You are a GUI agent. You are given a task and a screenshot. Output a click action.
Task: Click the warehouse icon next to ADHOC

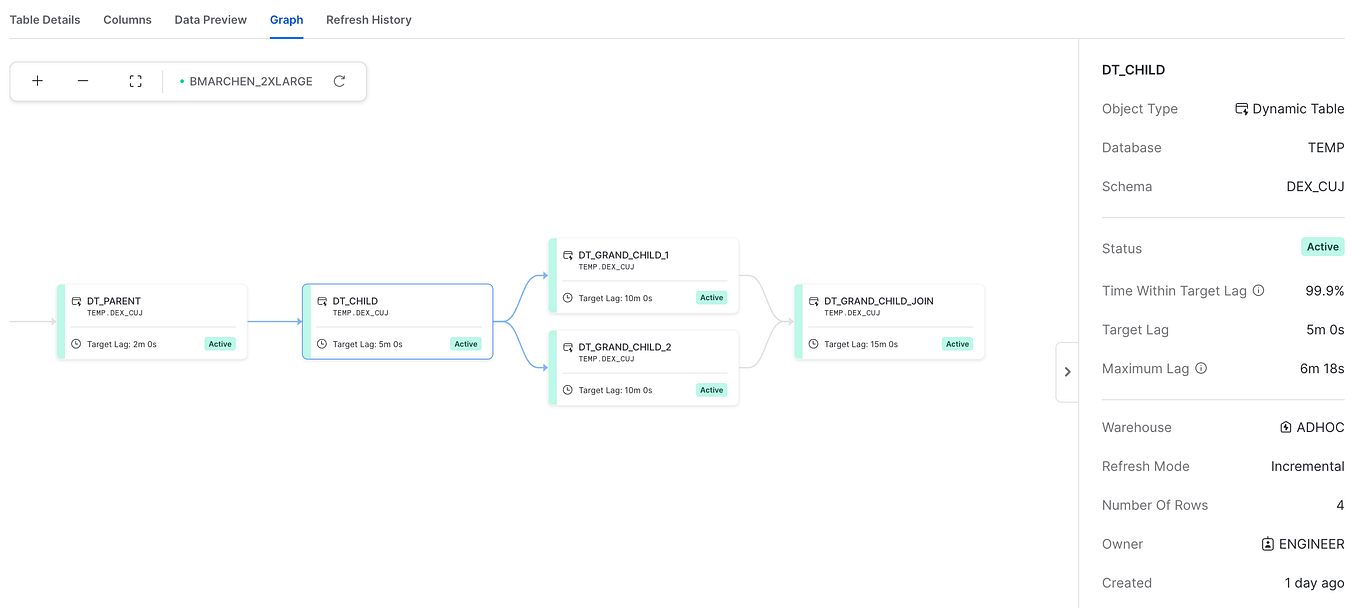click(x=1284, y=427)
